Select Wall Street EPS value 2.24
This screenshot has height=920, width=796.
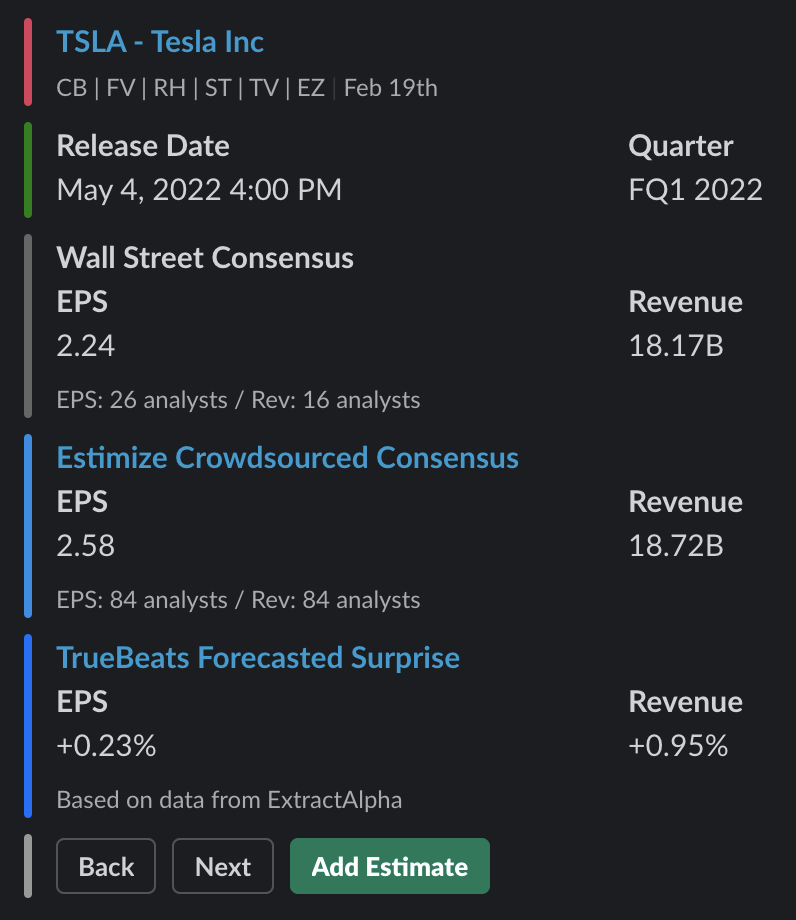[x=86, y=346]
